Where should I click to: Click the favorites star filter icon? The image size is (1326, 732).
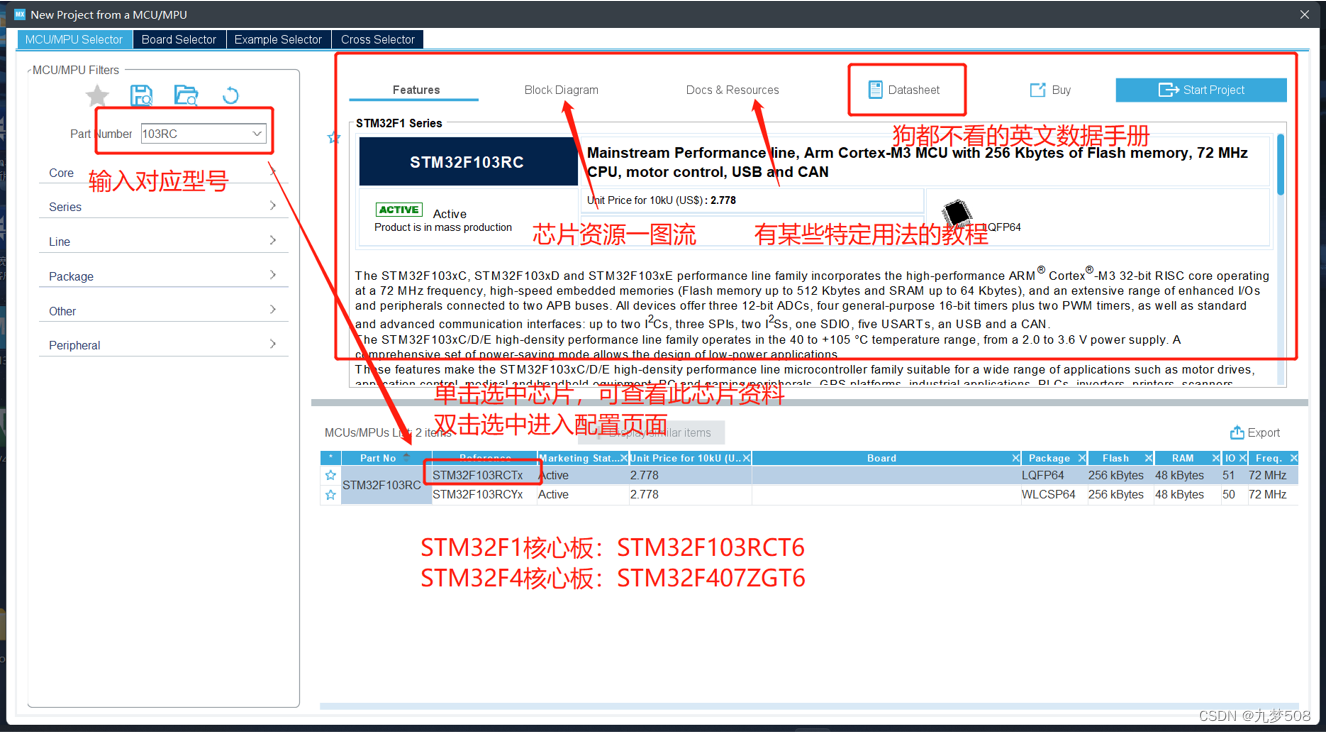(x=97, y=96)
